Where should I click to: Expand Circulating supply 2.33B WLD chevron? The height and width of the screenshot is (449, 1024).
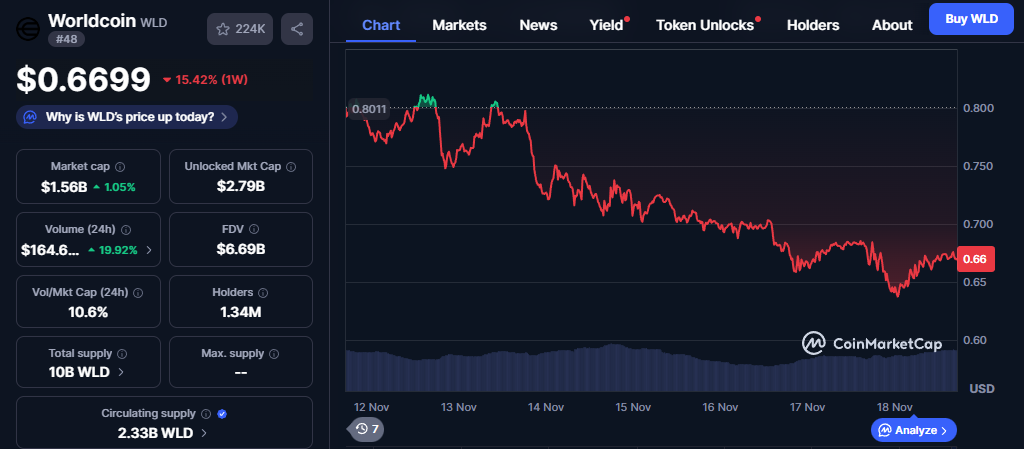click(203, 433)
